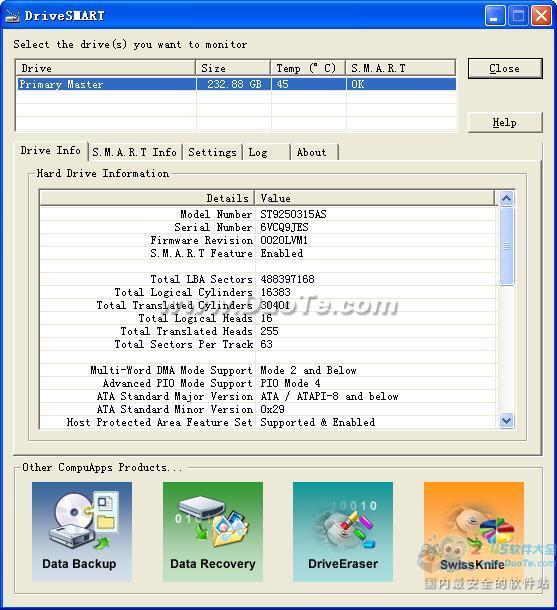Click the Help button
The width and height of the screenshot is (557, 610).
[504, 123]
